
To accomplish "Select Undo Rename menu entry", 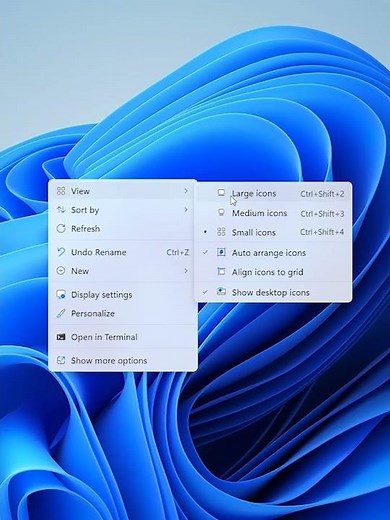I will point(123,252).
